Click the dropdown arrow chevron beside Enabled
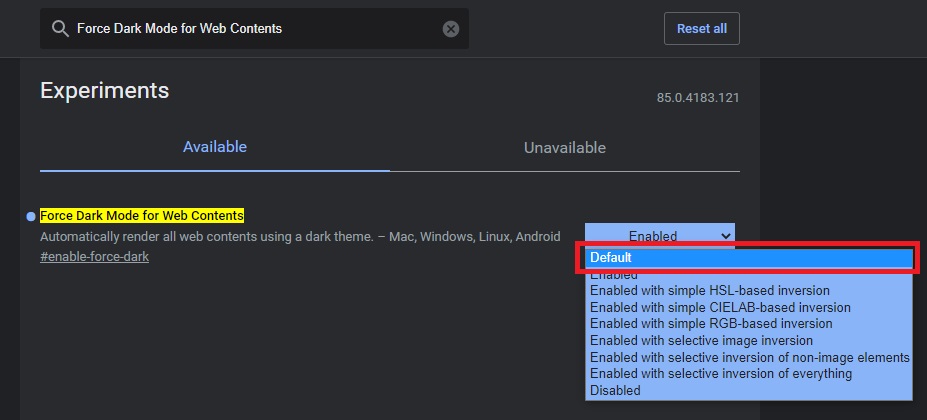Image resolution: width=927 pixels, height=420 pixels. pyautogui.click(x=725, y=236)
